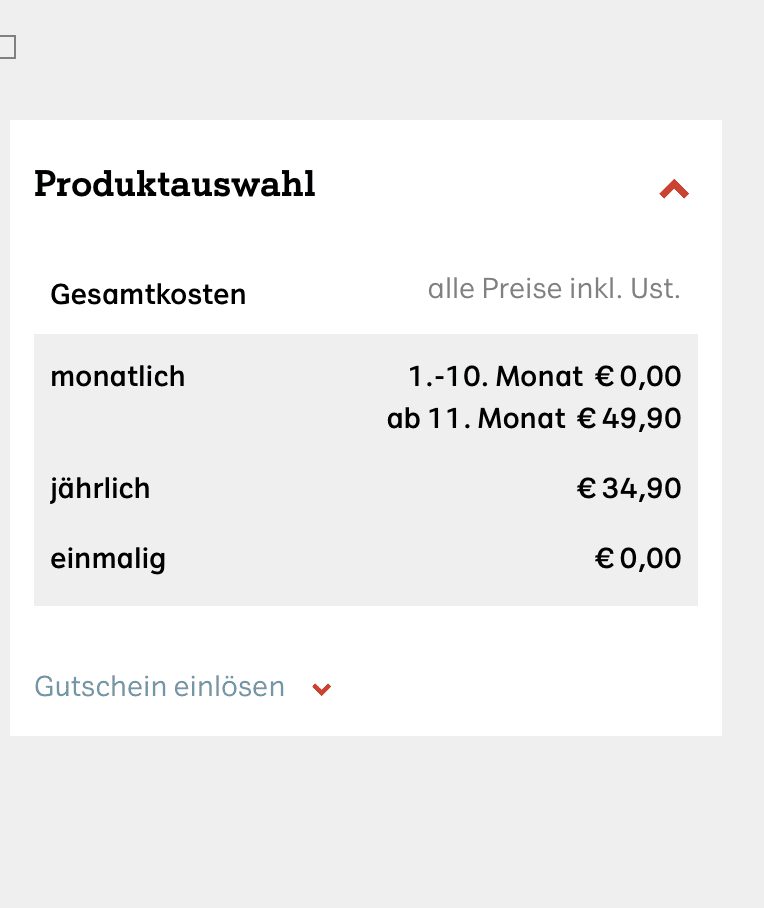Select the Gesamtkosten label
The width and height of the screenshot is (764, 908).
coord(148,295)
